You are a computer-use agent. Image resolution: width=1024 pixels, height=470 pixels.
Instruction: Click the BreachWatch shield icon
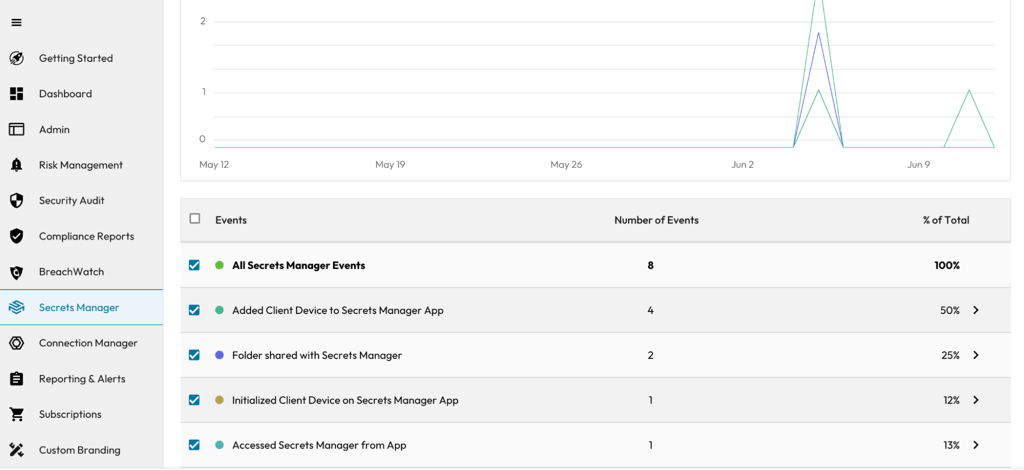(x=16, y=272)
